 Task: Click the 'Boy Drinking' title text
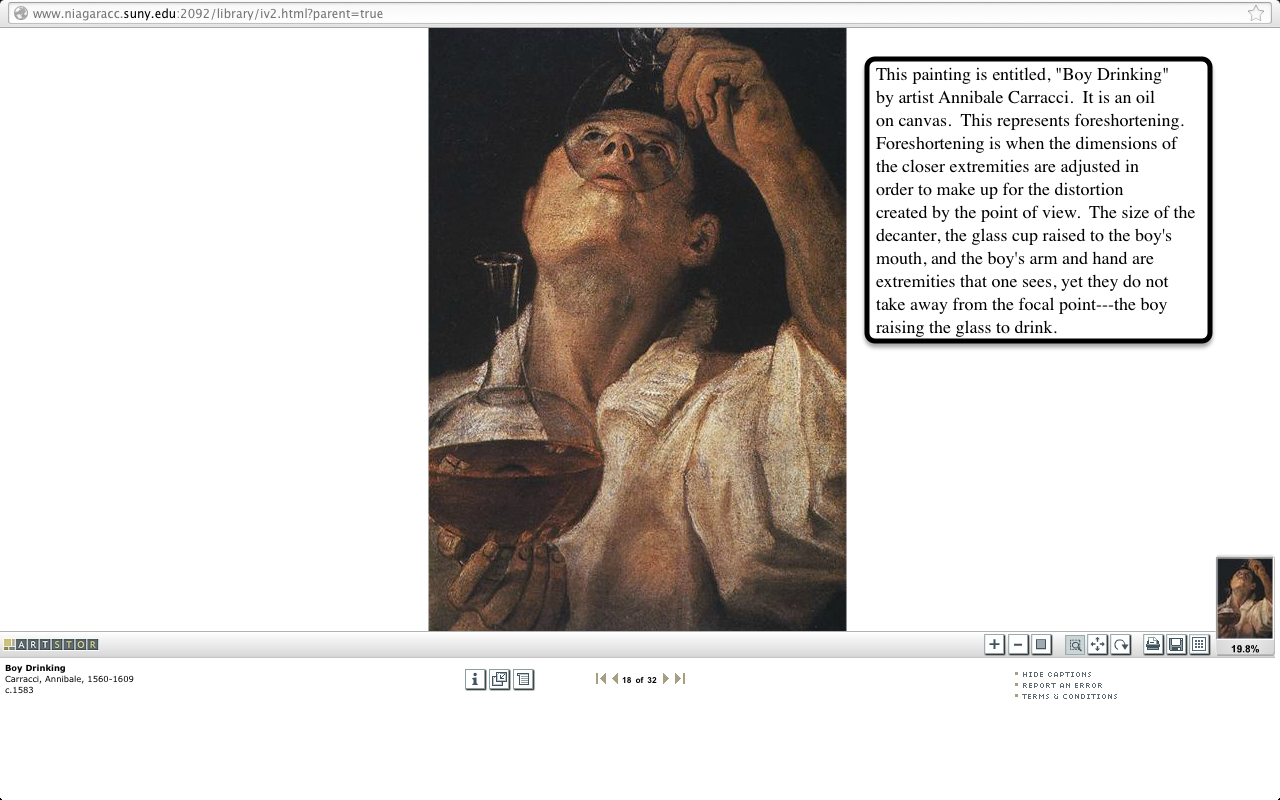coord(35,668)
